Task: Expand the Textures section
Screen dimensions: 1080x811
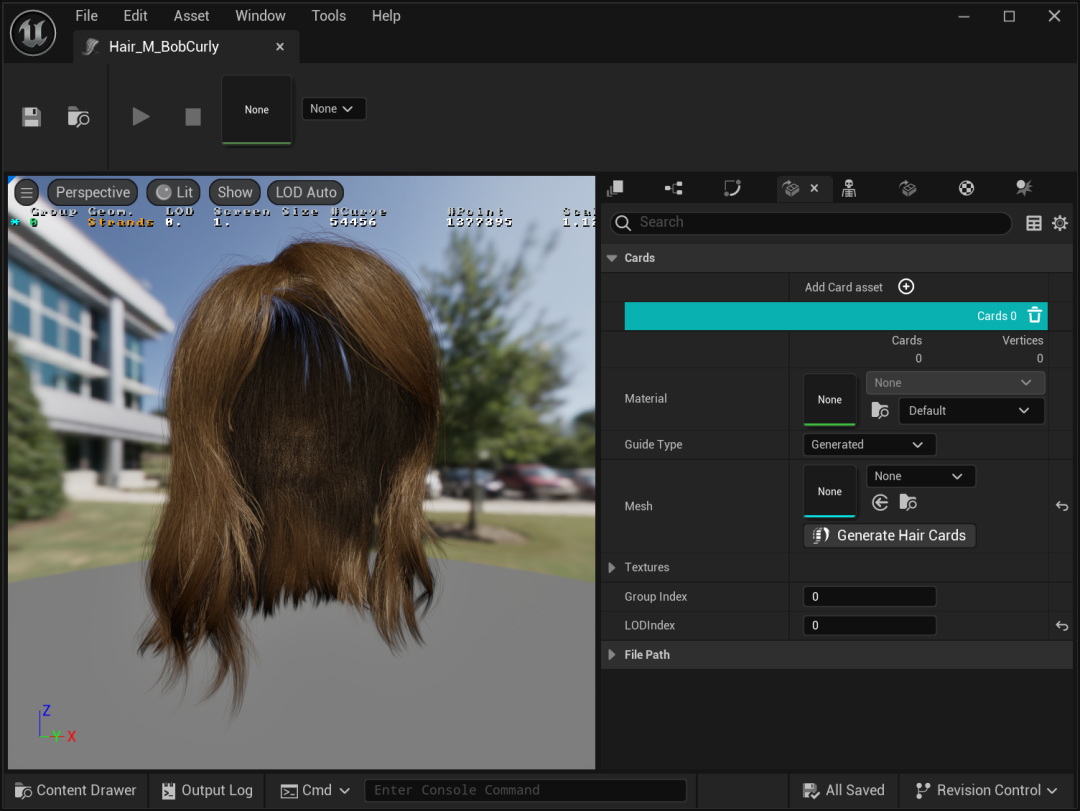Action: [x=613, y=568]
